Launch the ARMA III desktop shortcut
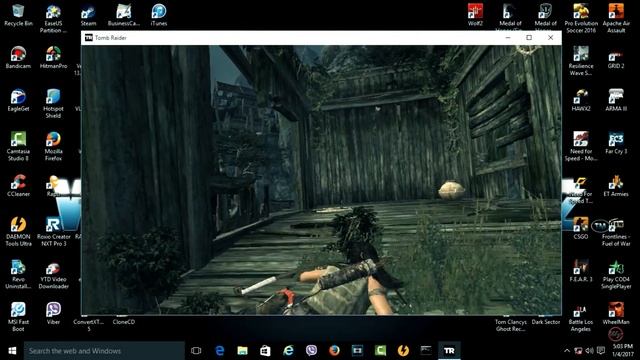The width and height of the screenshot is (640, 360). 616,100
